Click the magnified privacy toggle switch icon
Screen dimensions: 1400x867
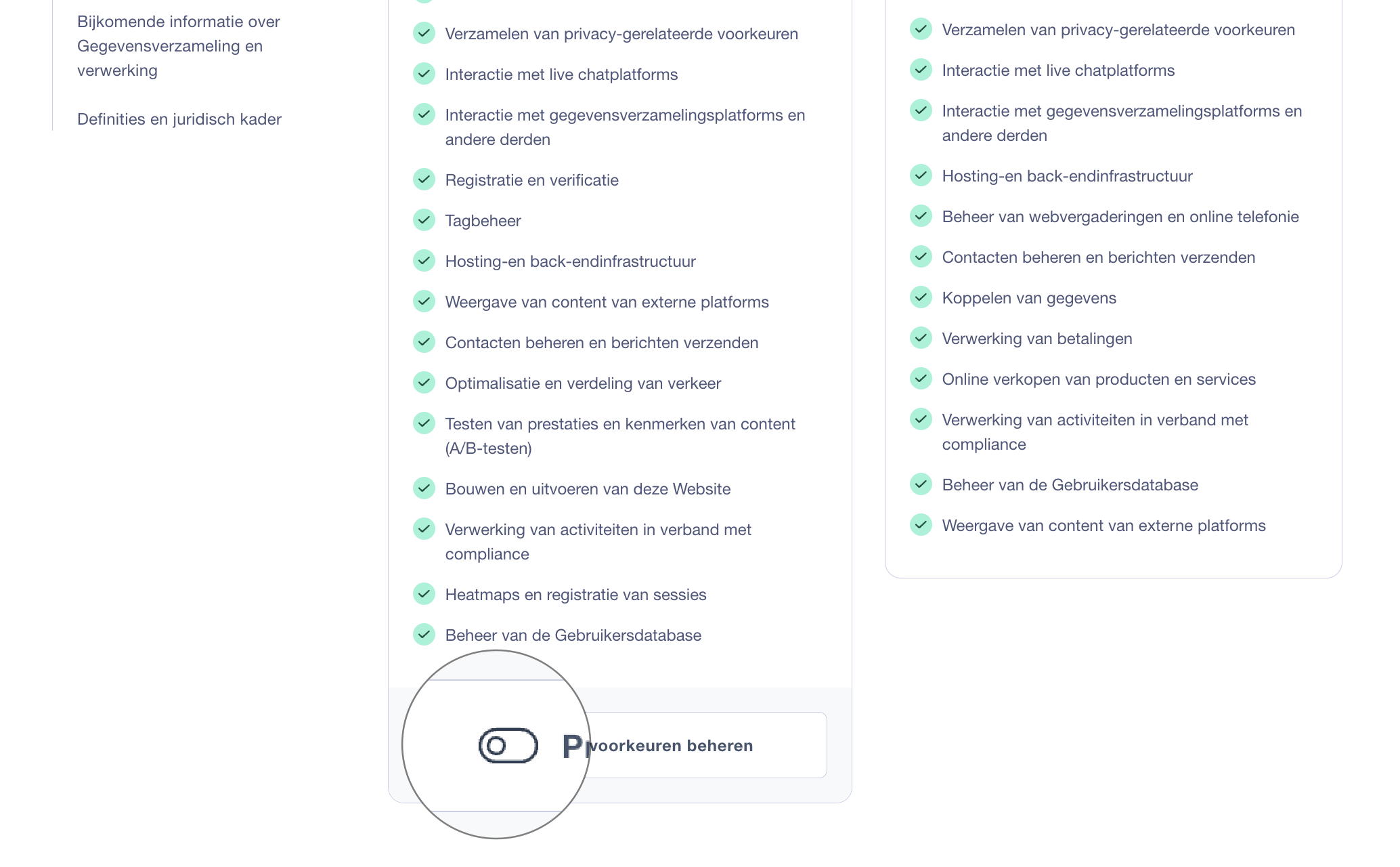(x=508, y=746)
